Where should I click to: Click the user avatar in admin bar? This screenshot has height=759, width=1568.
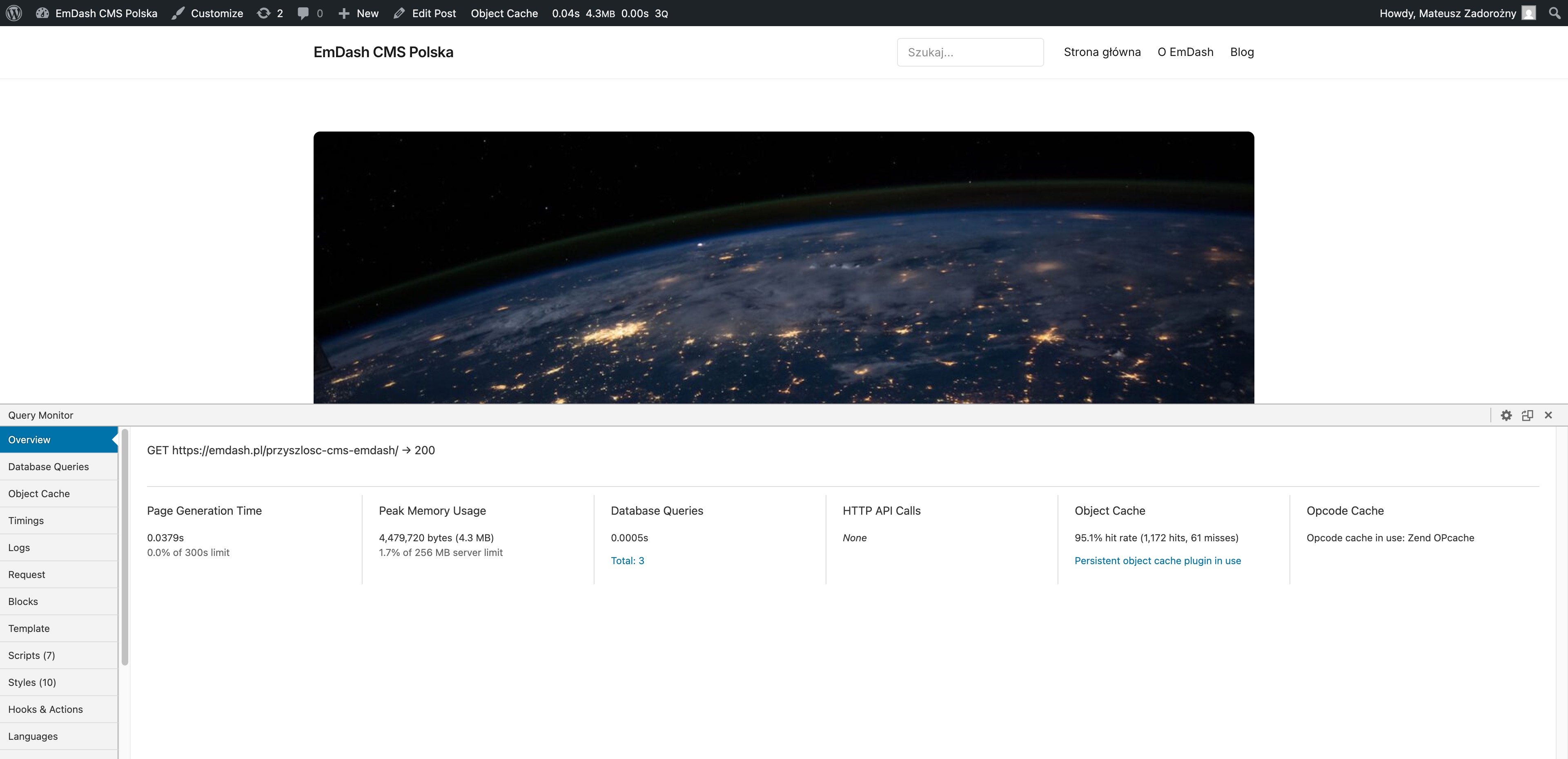1528,13
